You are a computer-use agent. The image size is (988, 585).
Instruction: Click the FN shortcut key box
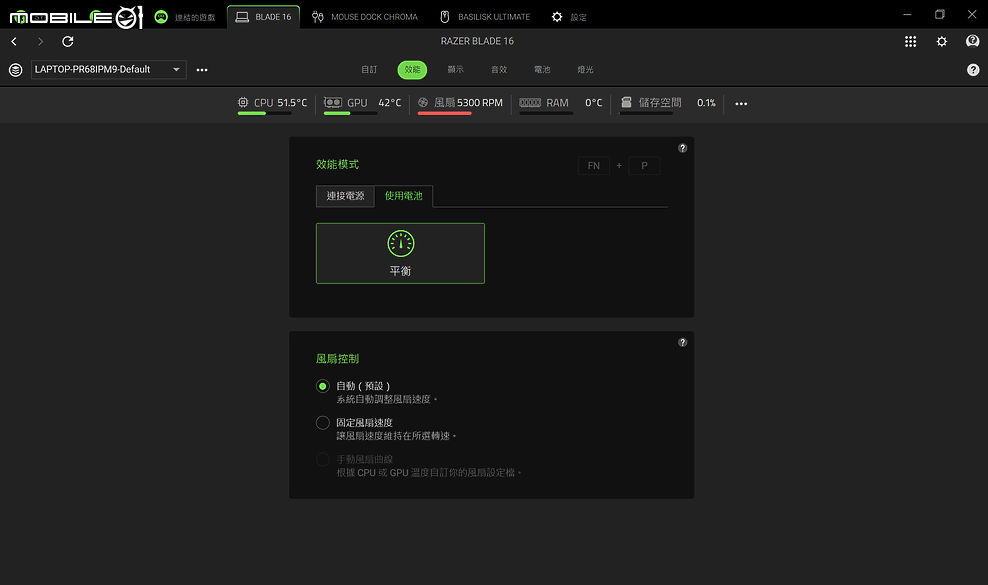coord(594,166)
